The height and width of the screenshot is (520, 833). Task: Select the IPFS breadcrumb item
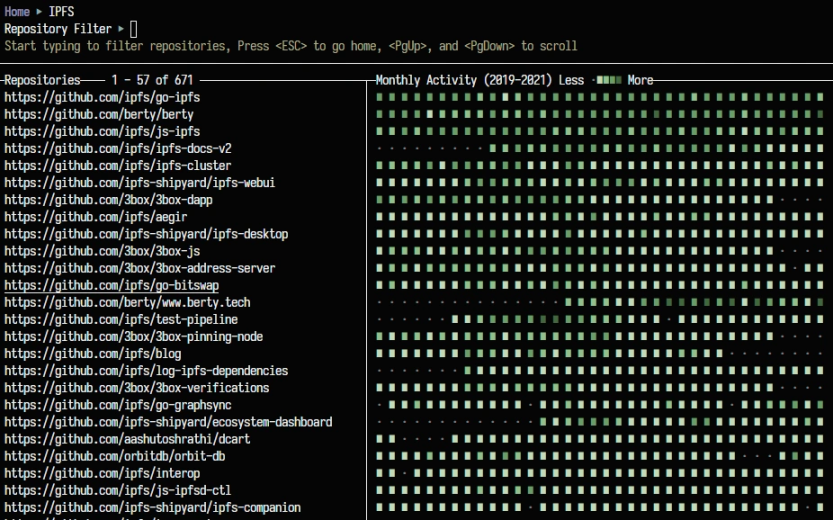click(61, 12)
